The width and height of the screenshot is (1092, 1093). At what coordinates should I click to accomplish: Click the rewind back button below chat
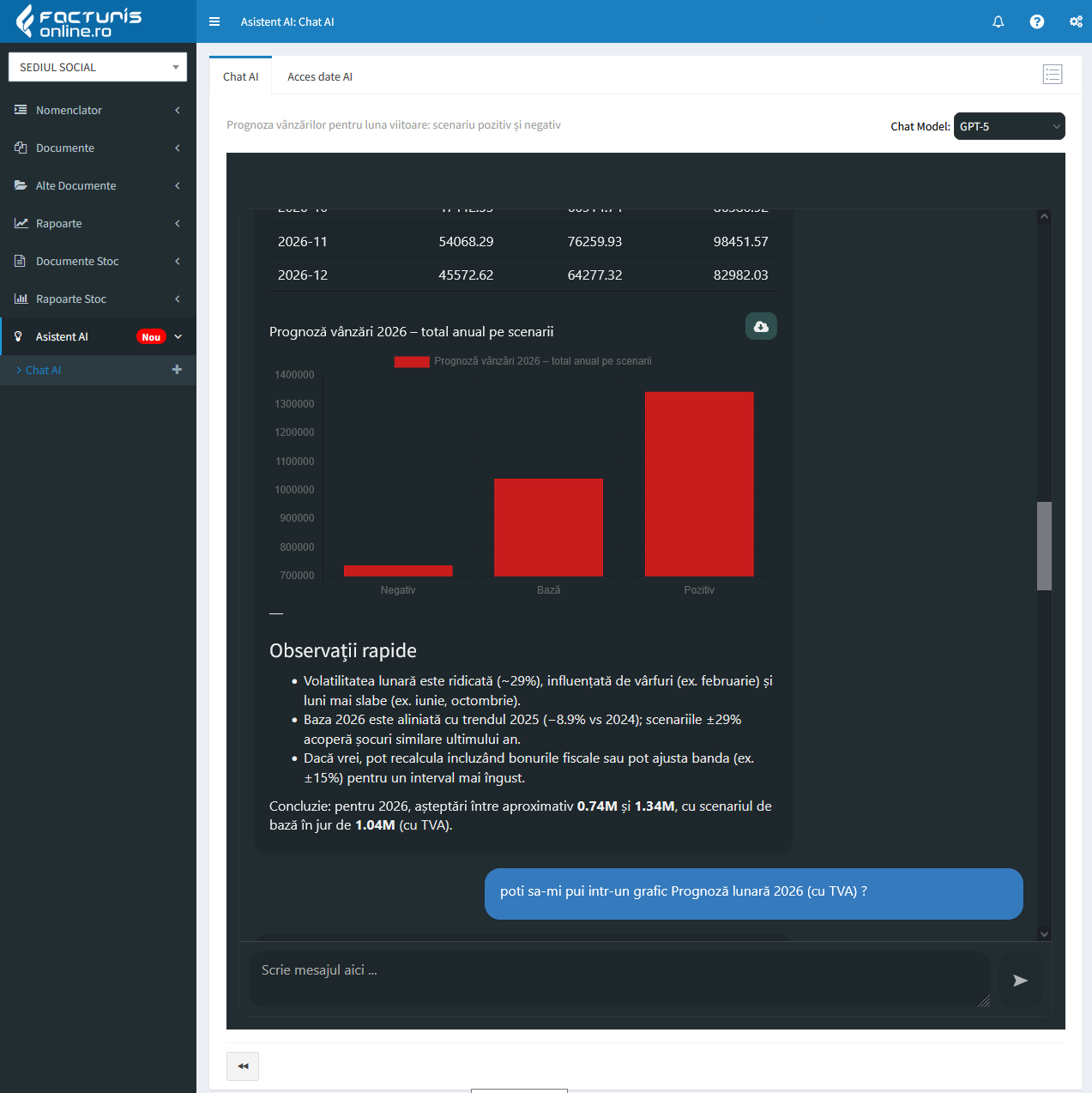(243, 1066)
